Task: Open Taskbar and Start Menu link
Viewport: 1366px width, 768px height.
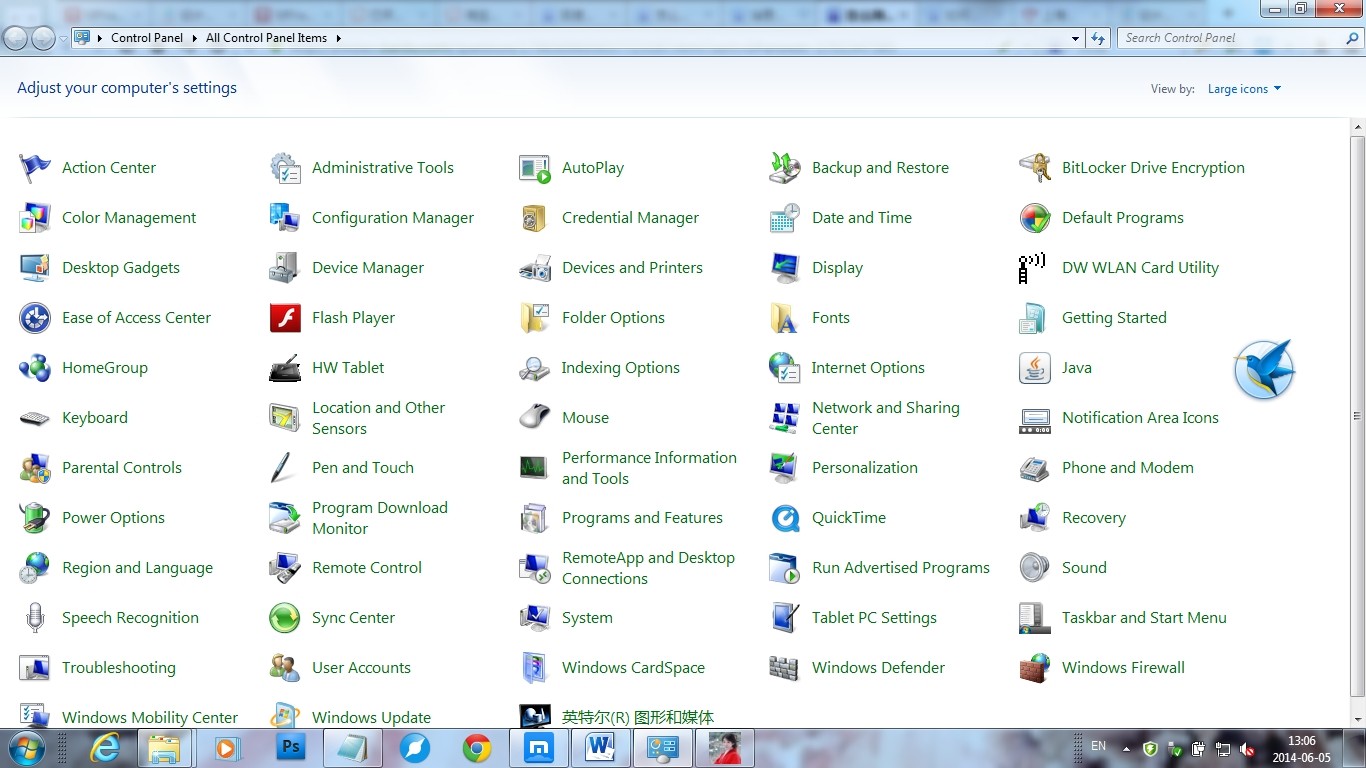Action: tap(1144, 618)
